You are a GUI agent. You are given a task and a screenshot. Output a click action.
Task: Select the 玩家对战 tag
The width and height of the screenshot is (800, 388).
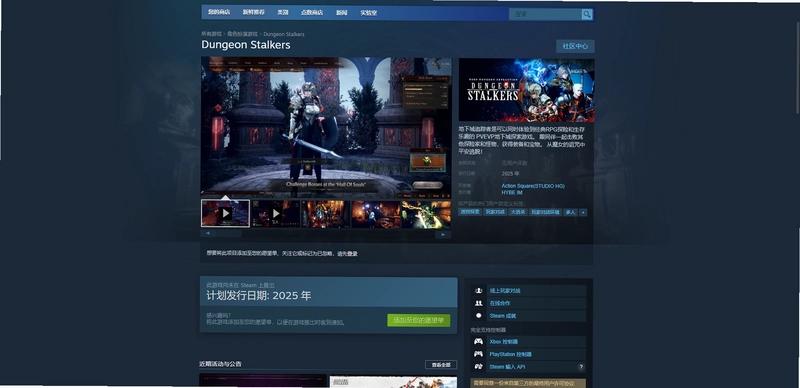[x=495, y=212]
